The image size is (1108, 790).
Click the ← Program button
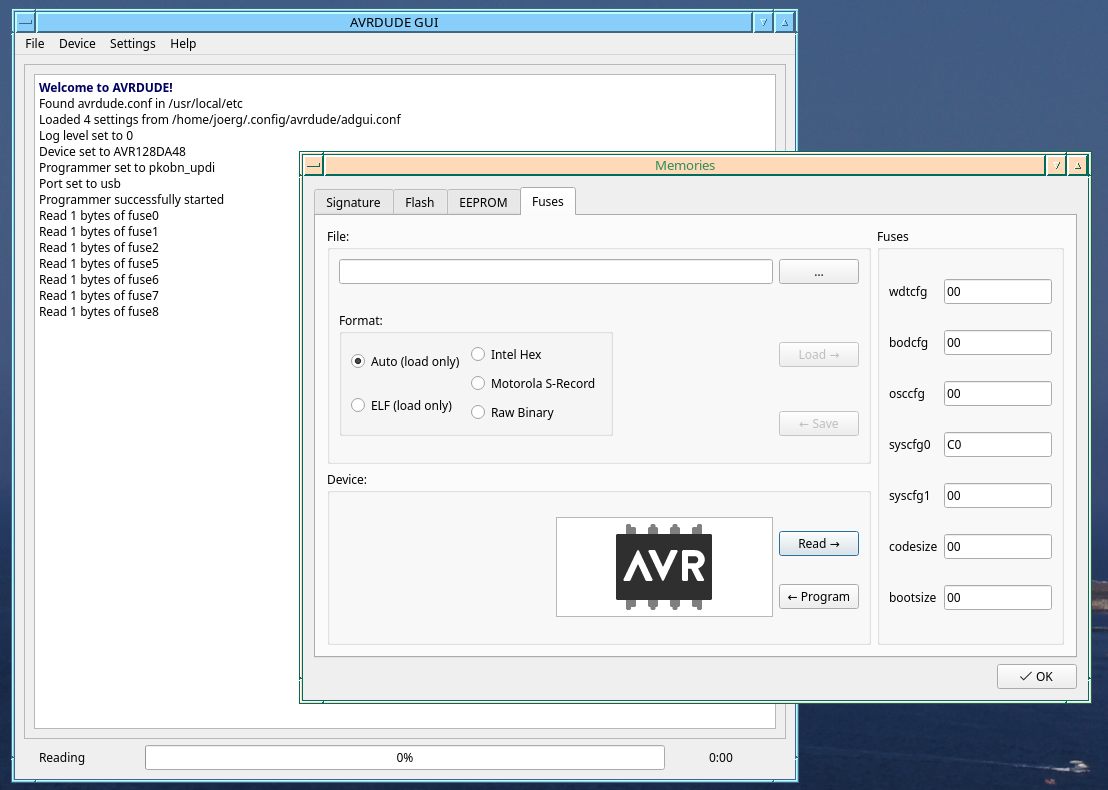coord(819,596)
